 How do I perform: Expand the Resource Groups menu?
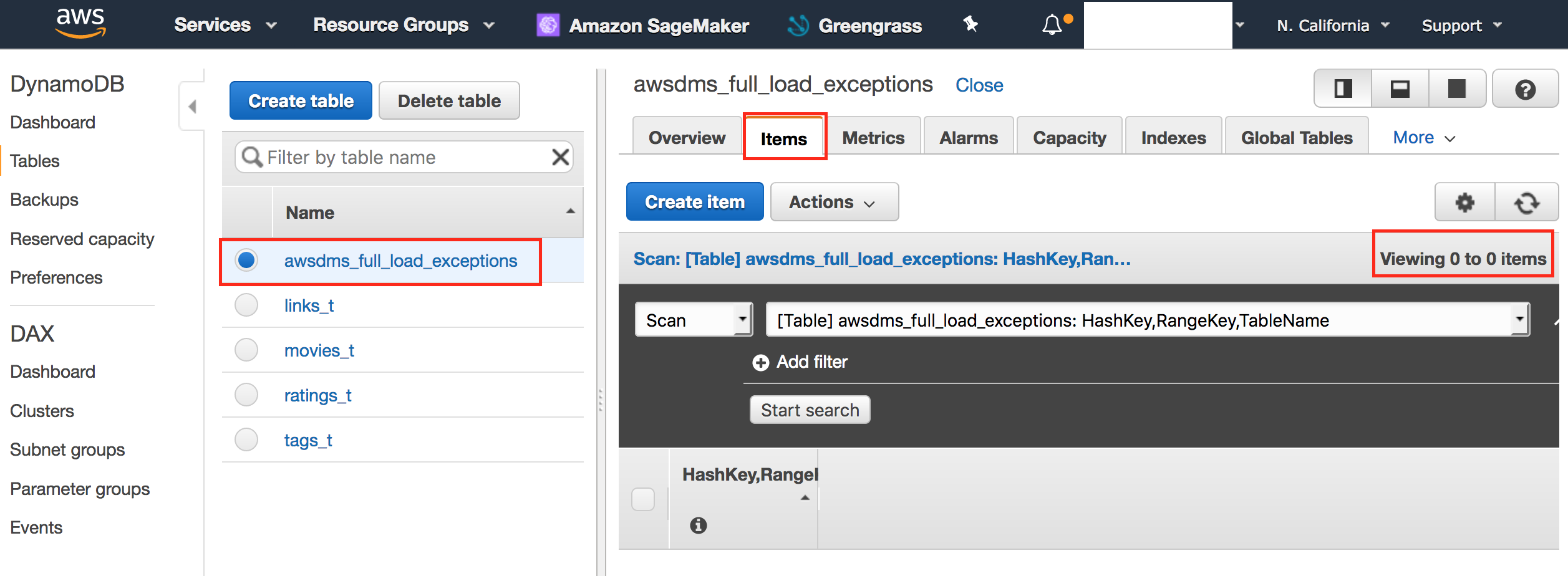(x=404, y=25)
